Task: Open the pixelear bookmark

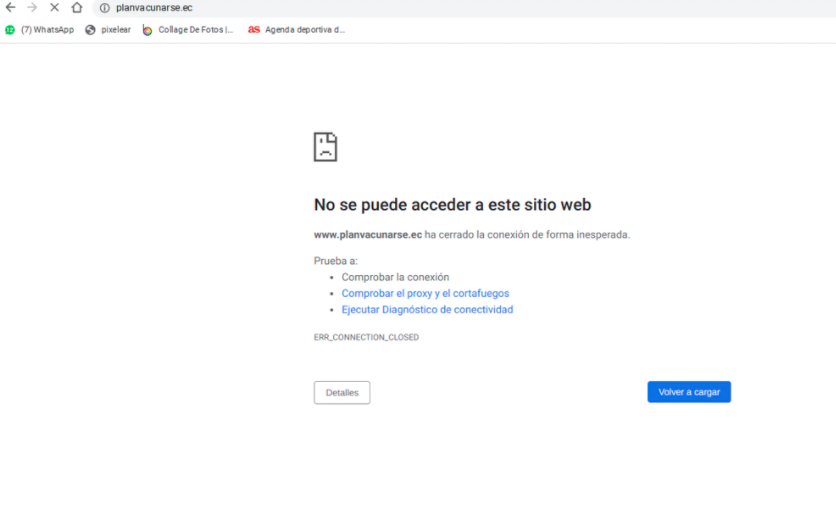Action: click(x=108, y=30)
